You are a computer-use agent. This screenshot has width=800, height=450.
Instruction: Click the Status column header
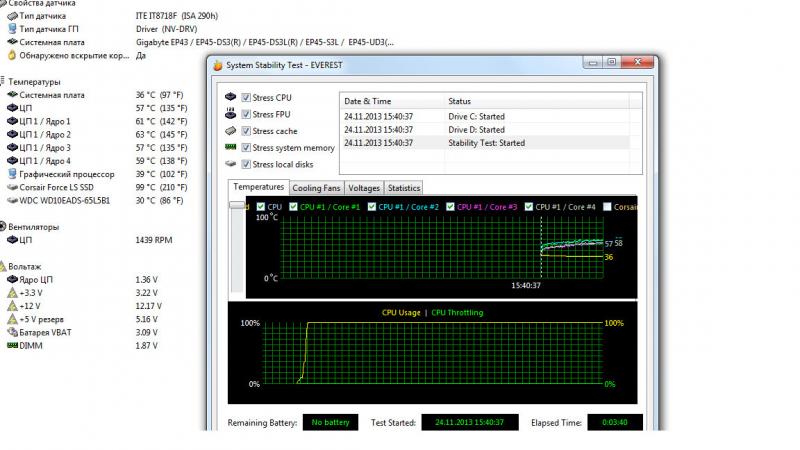[x=536, y=101]
